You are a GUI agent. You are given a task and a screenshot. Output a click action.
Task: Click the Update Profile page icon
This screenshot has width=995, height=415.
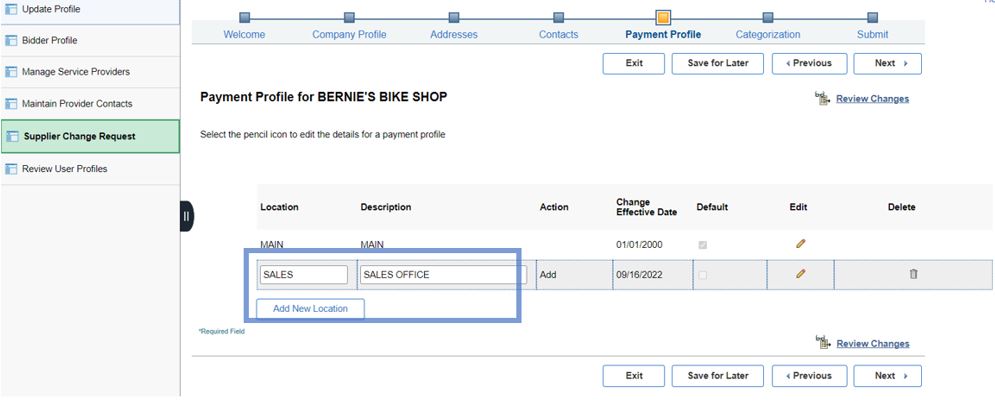click(11, 10)
